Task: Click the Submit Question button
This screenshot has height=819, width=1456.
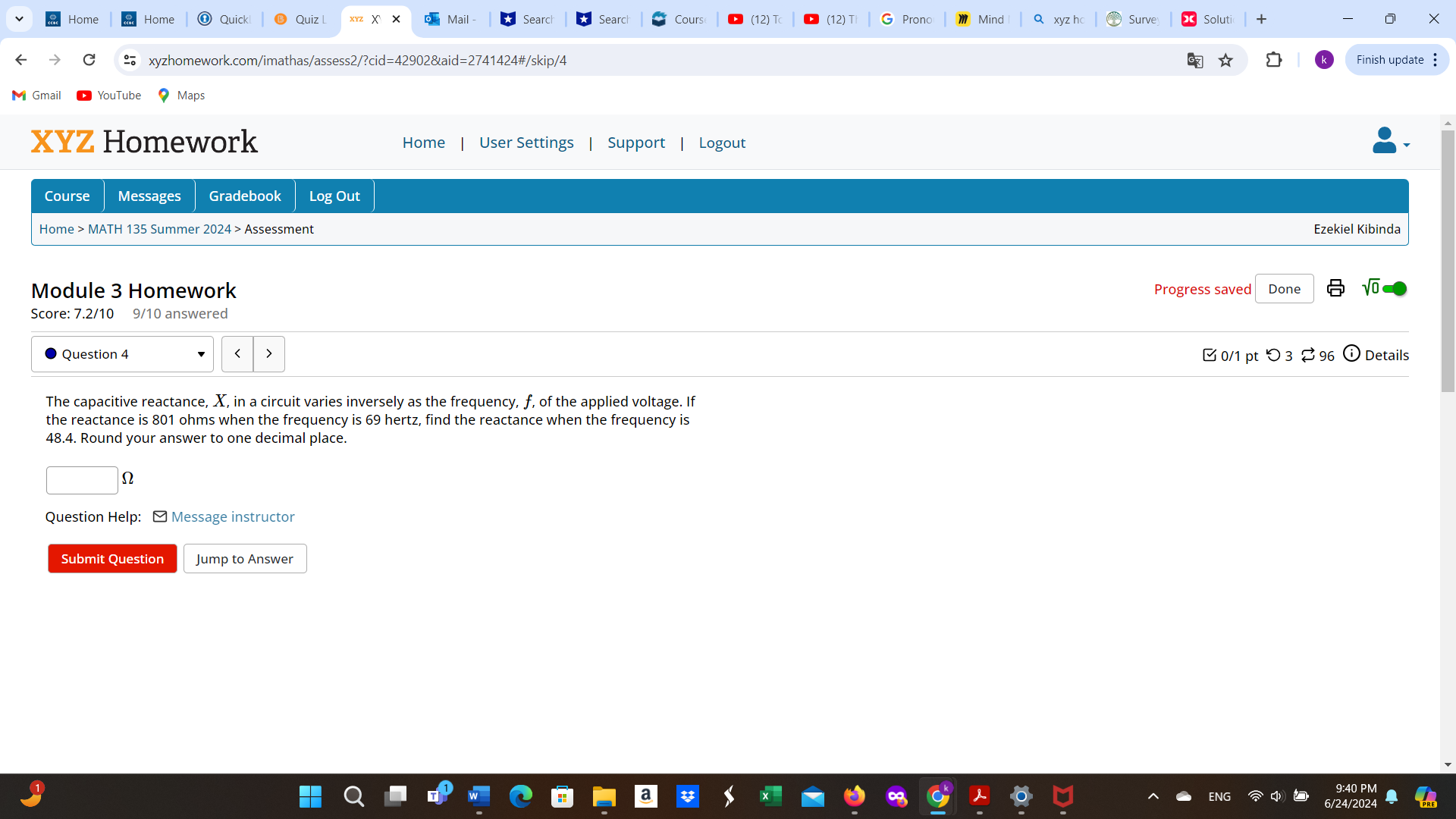Action: click(111, 558)
